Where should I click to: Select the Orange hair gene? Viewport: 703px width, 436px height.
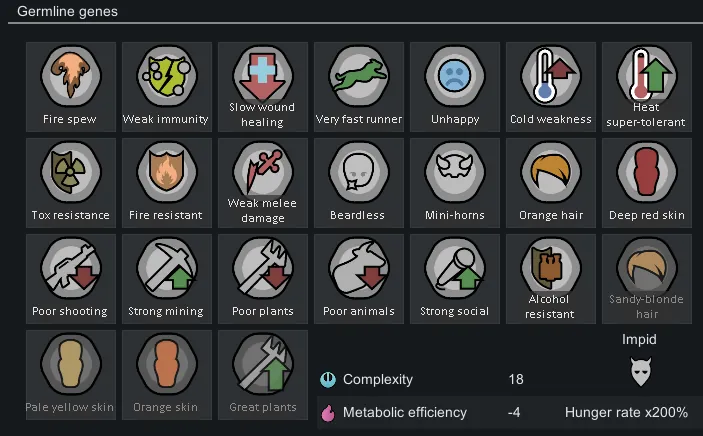coord(551,183)
